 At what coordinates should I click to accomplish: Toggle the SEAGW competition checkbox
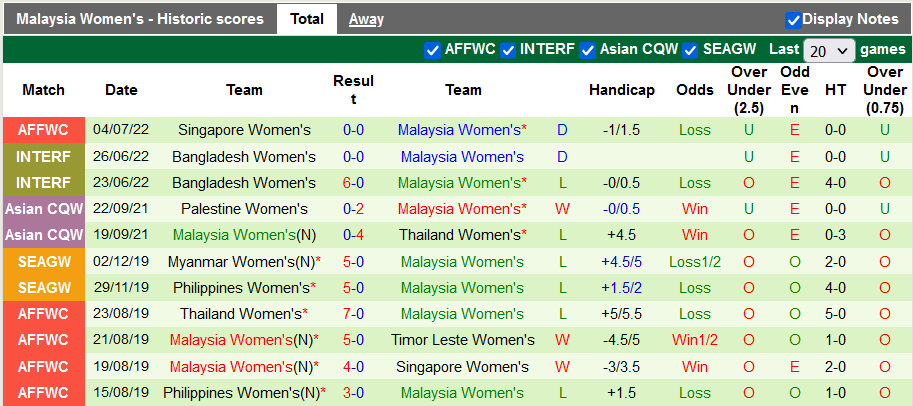pos(691,49)
